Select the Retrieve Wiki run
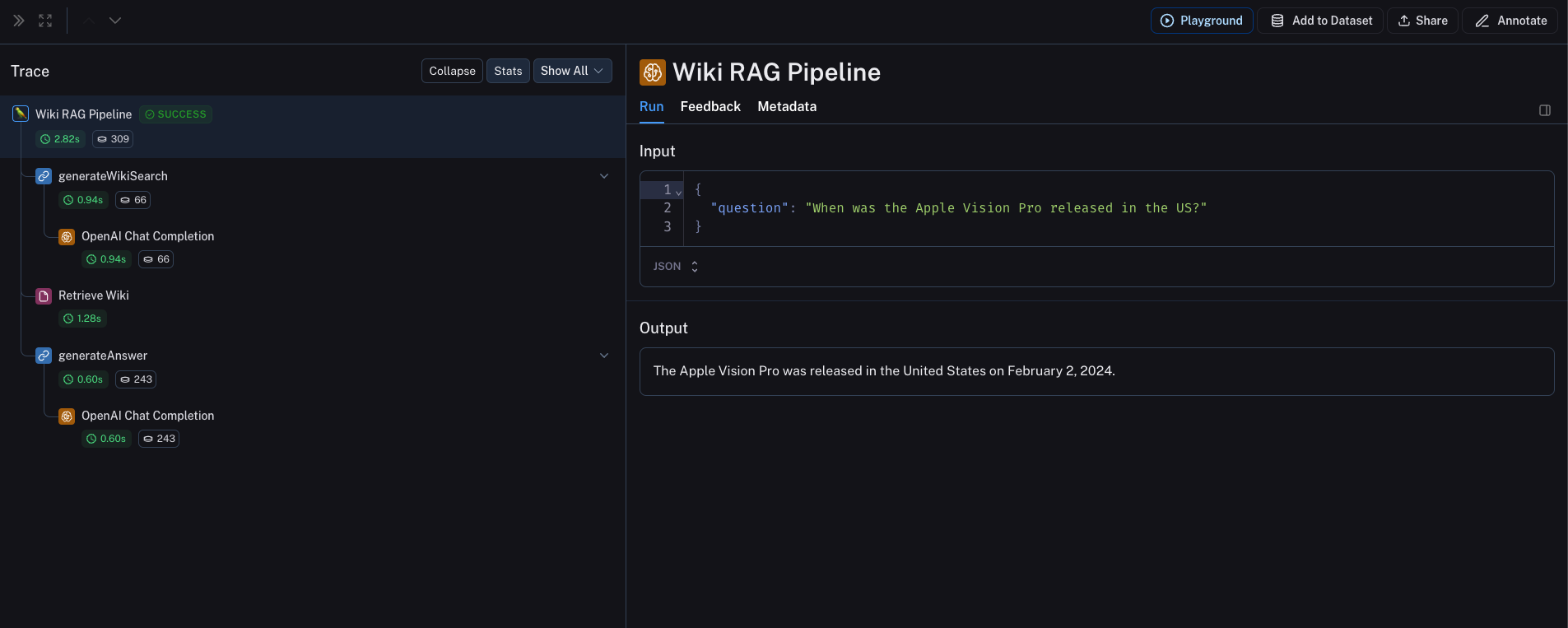 (94, 295)
